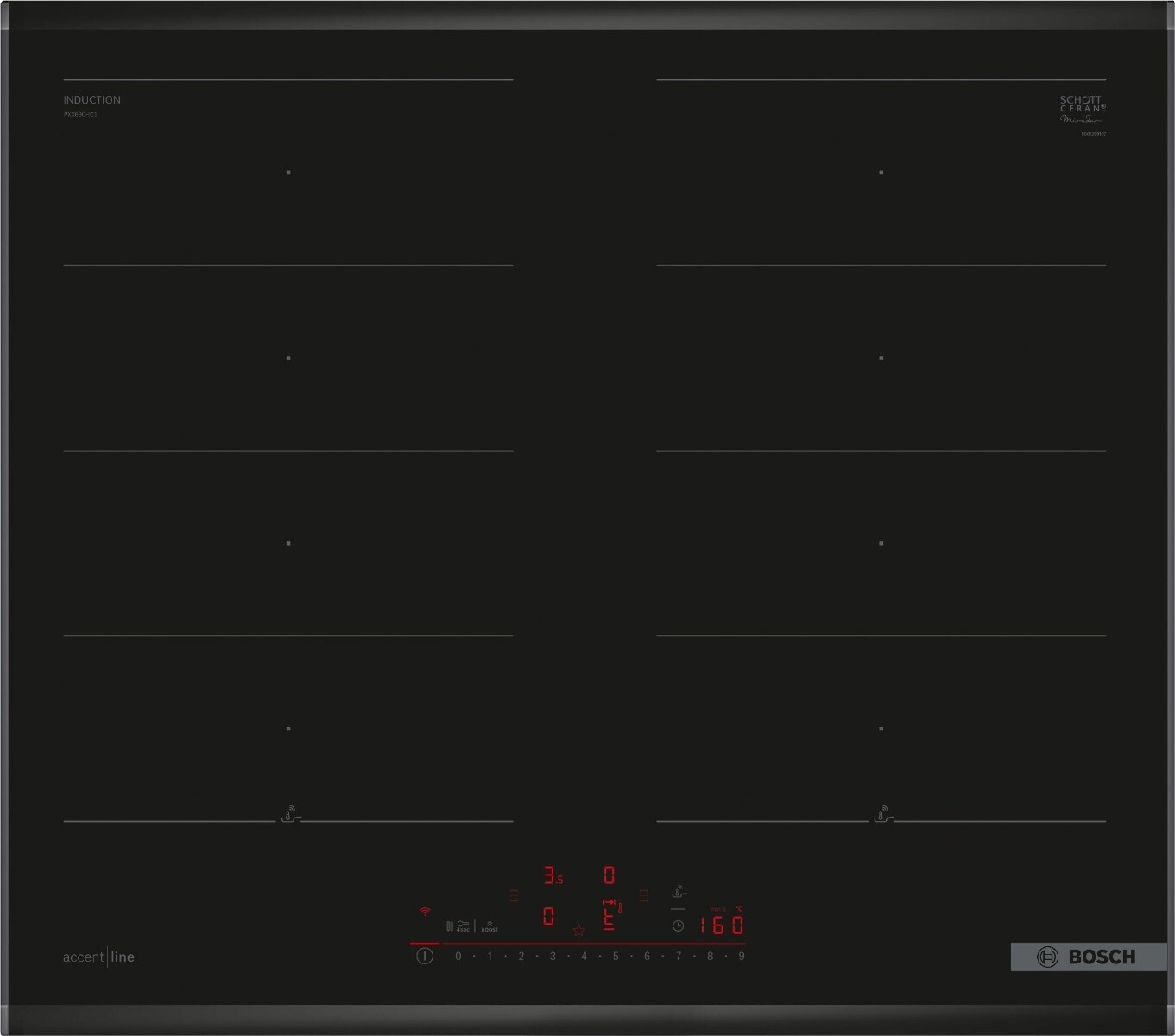Set power level 4 on the slider
Viewport: 1175px width, 1036px height.
coord(584,956)
